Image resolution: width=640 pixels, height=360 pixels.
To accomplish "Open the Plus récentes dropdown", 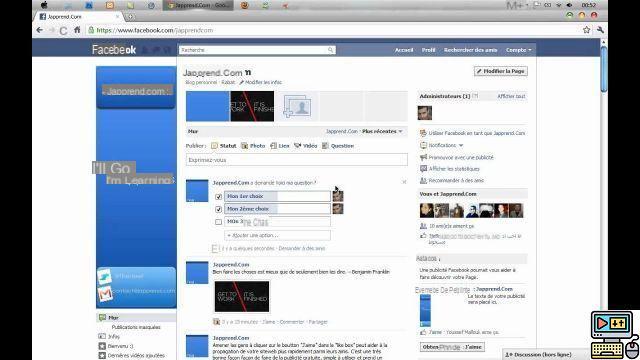I will tap(382, 131).
